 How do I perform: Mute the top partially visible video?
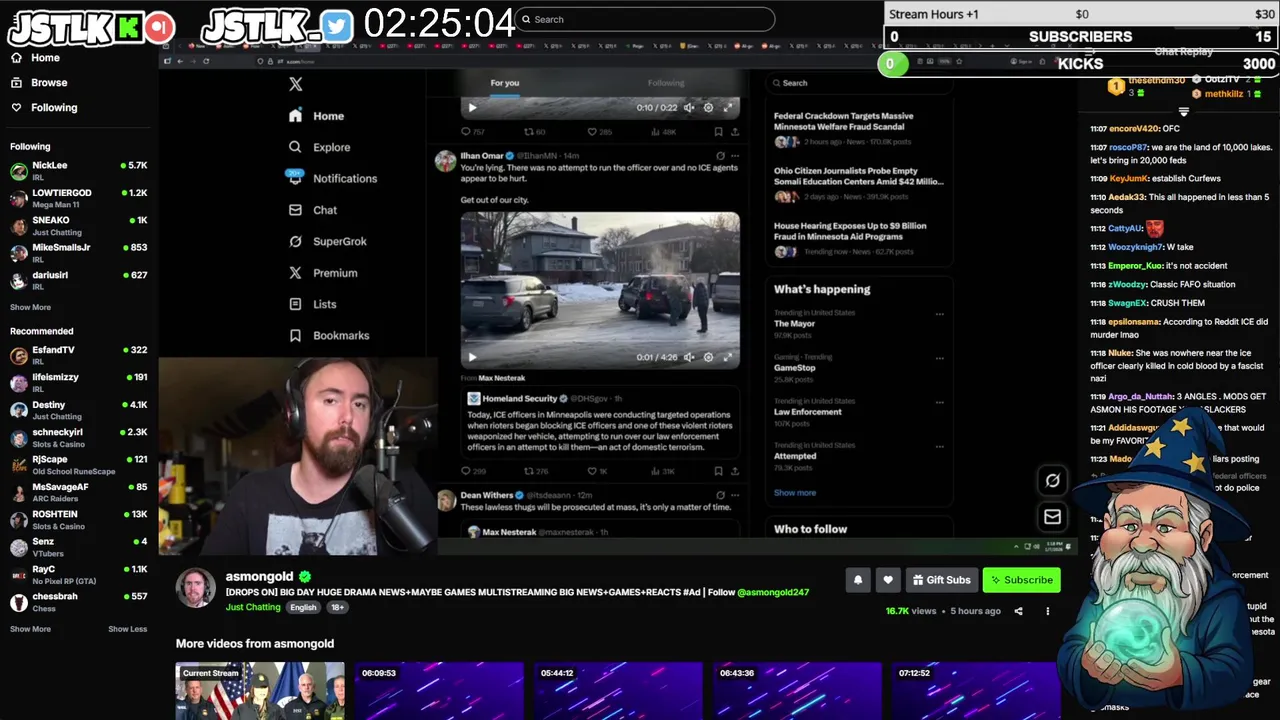pos(689,107)
